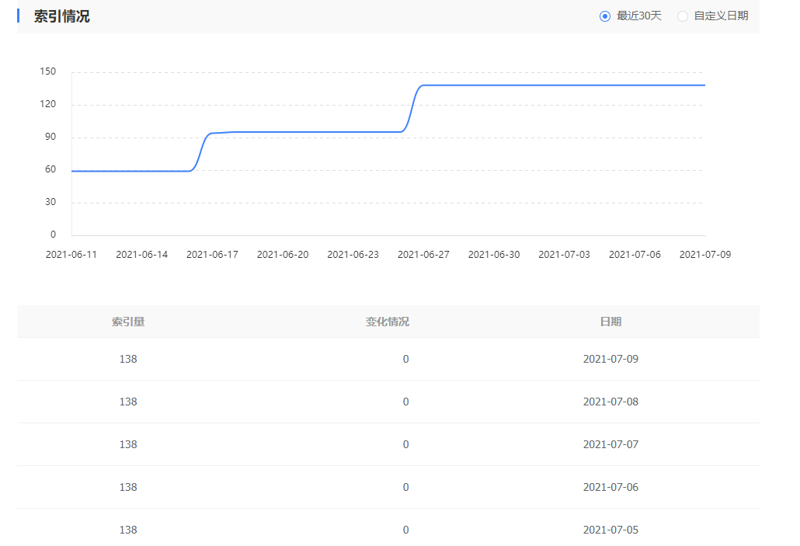This screenshot has height=546, width=800.
Task: Click the index value 138 for 2021-07-09
Action: tap(128, 359)
